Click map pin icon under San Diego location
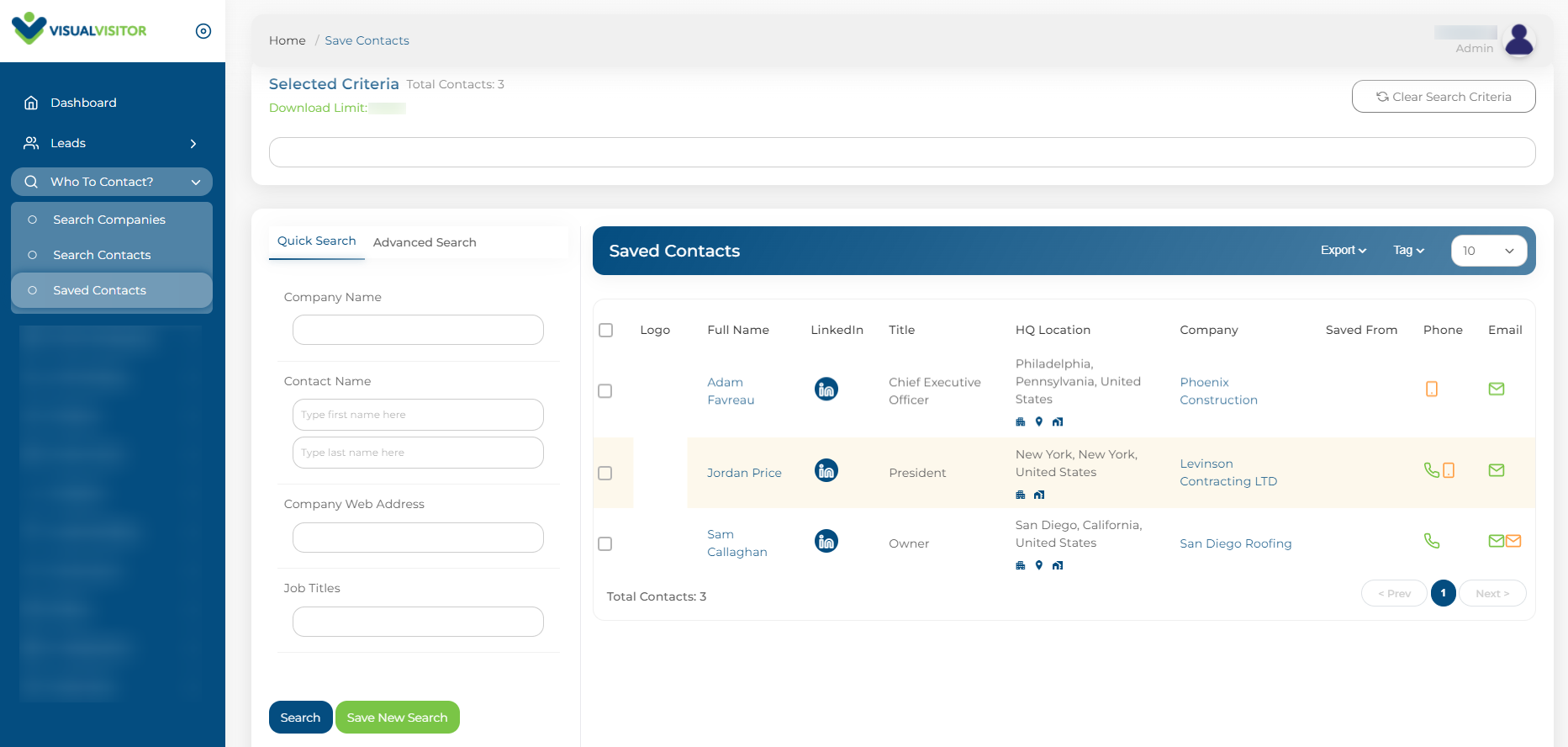 1039,565
